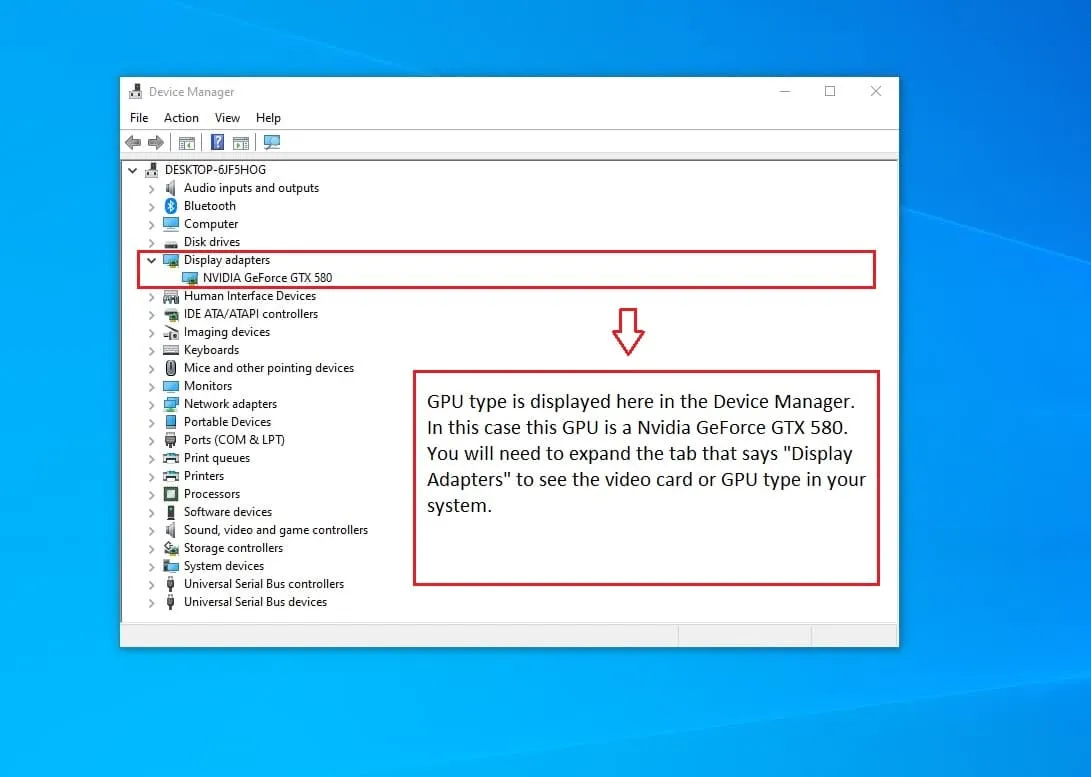This screenshot has height=777, width=1091.
Task: Open the File menu
Action: pyautogui.click(x=139, y=118)
